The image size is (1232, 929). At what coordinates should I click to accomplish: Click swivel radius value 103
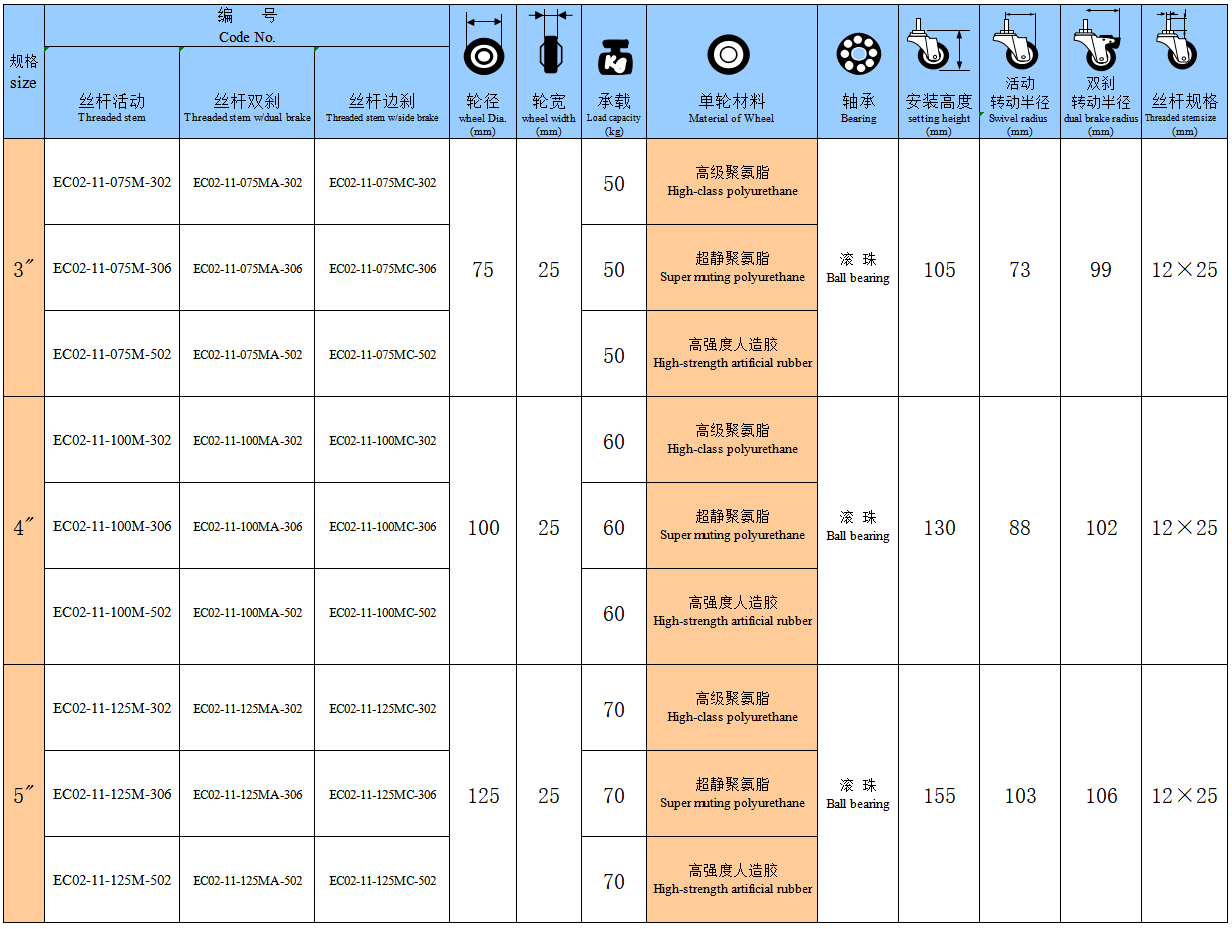tap(1020, 796)
